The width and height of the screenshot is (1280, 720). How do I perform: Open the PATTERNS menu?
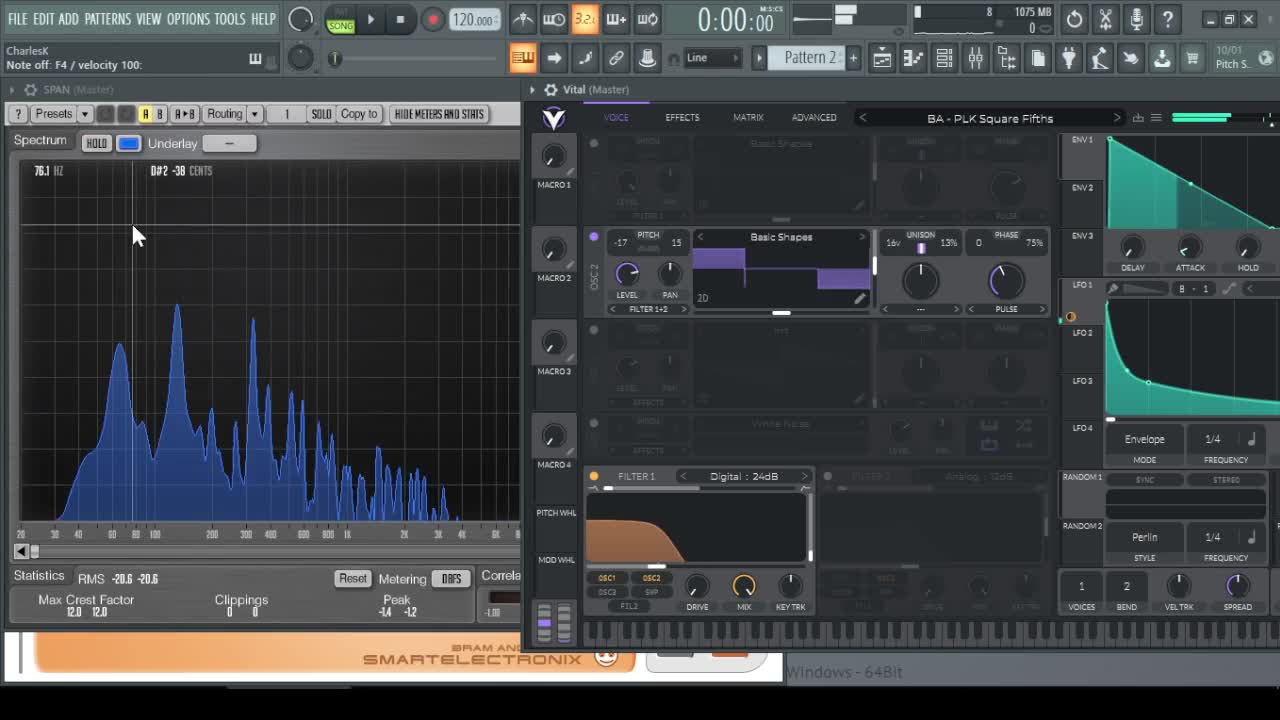tap(107, 19)
